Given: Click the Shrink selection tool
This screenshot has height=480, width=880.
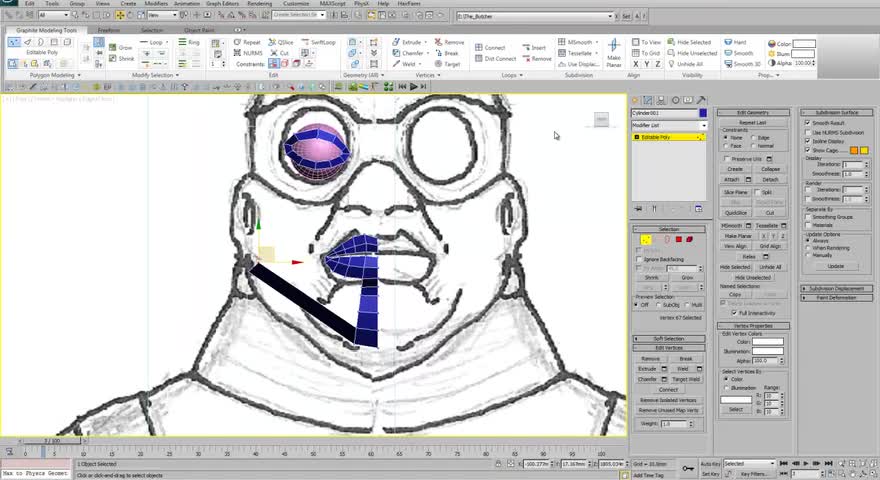Looking at the screenshot, I should tap(122, 58).
